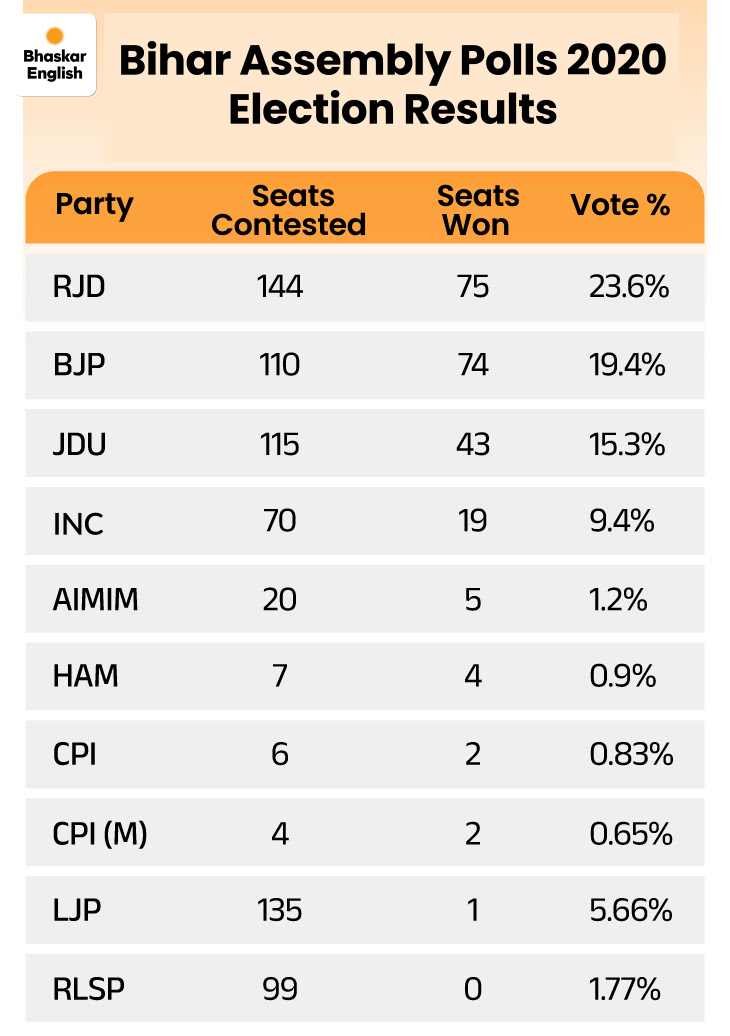Click BJP seats won value 74
Viewport: 730px width, 1036px height.
click(472, 365)
